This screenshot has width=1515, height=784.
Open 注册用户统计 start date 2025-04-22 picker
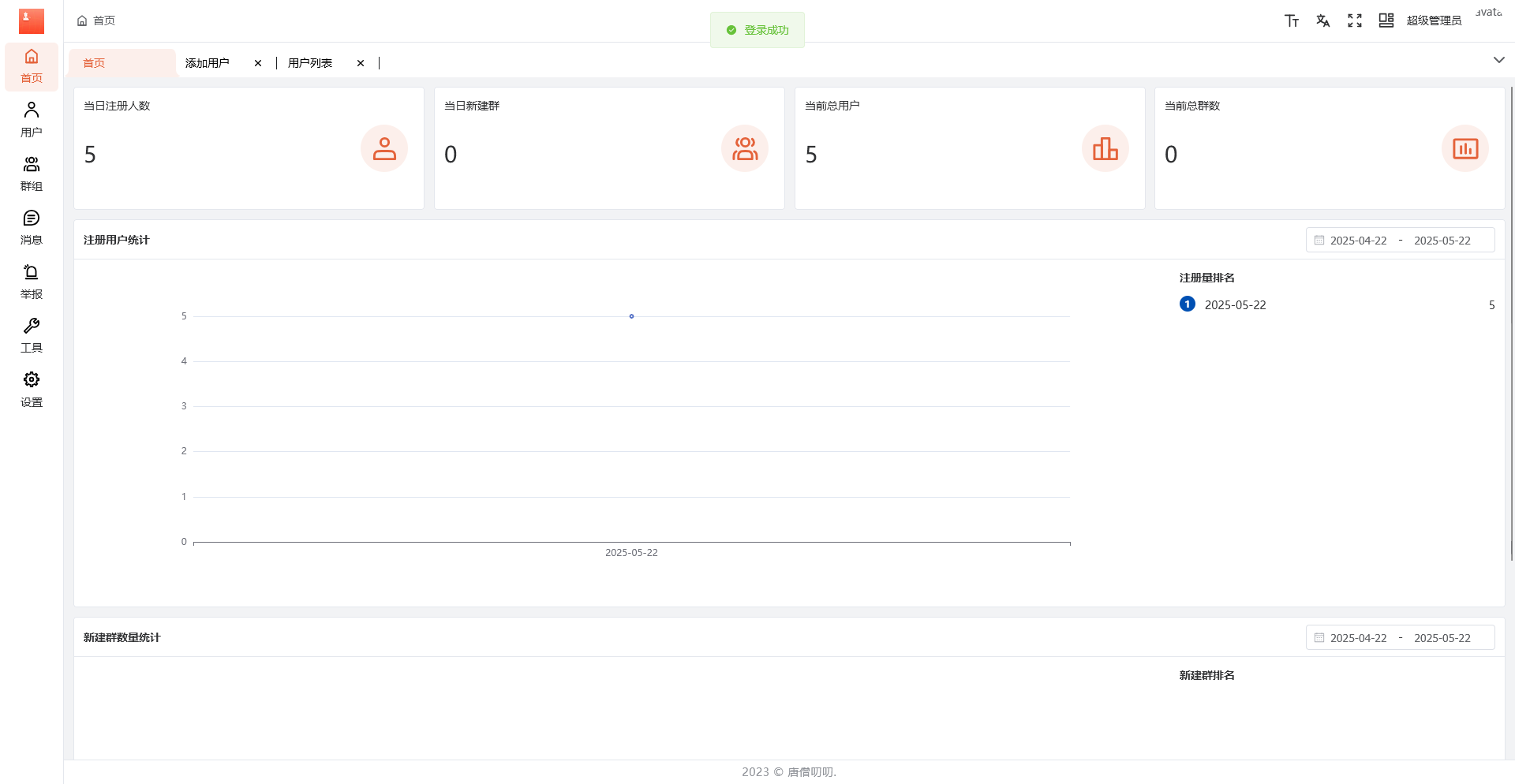(1358, 241)
